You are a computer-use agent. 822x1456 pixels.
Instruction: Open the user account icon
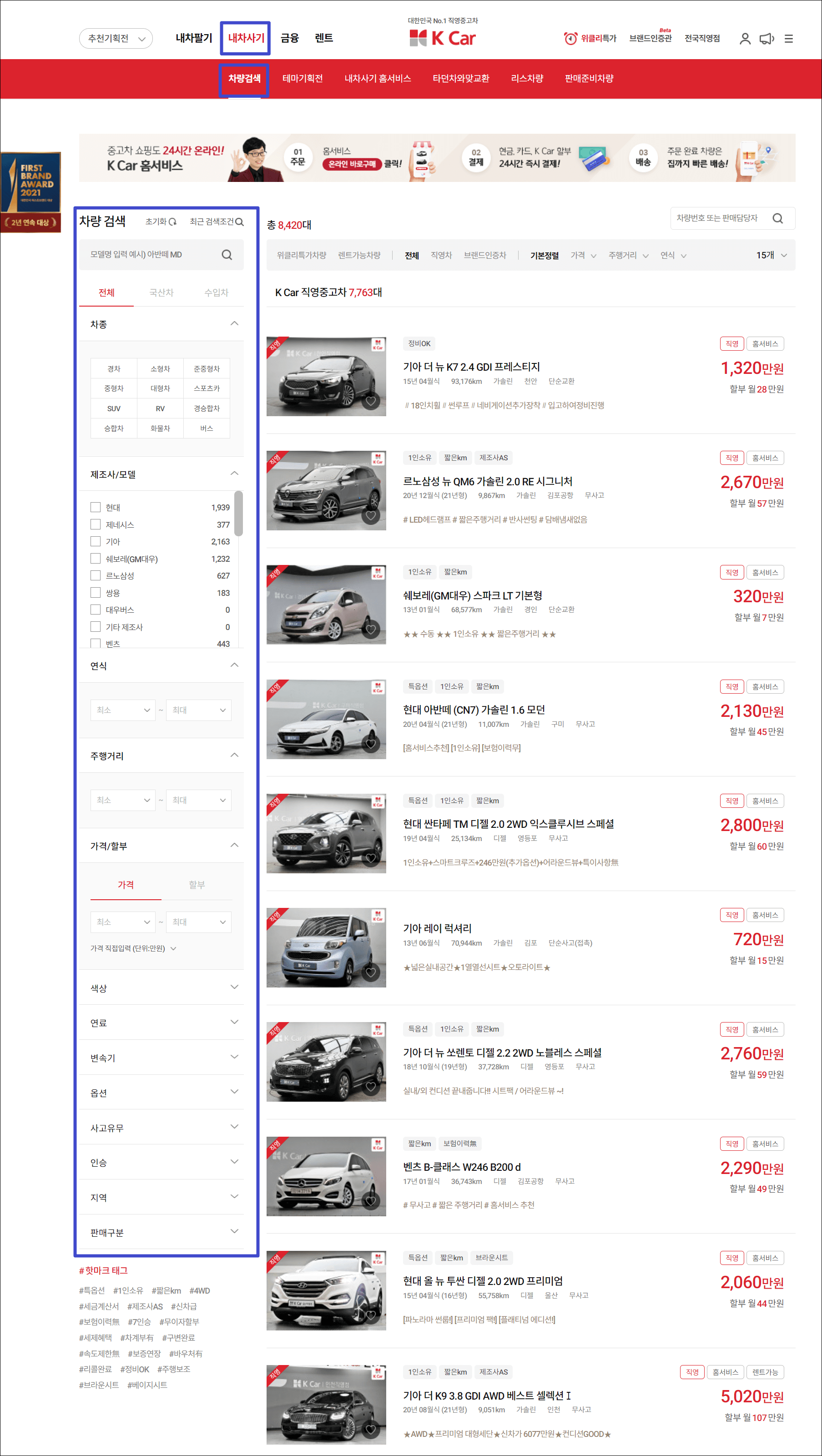745,38
